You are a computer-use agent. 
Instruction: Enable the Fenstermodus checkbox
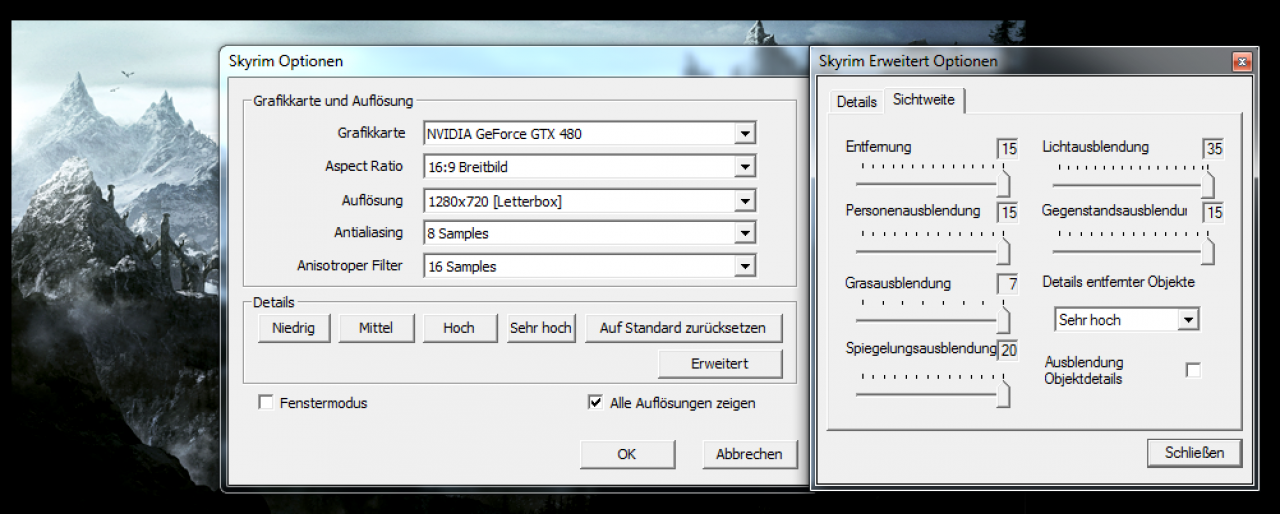click(266, 403)
